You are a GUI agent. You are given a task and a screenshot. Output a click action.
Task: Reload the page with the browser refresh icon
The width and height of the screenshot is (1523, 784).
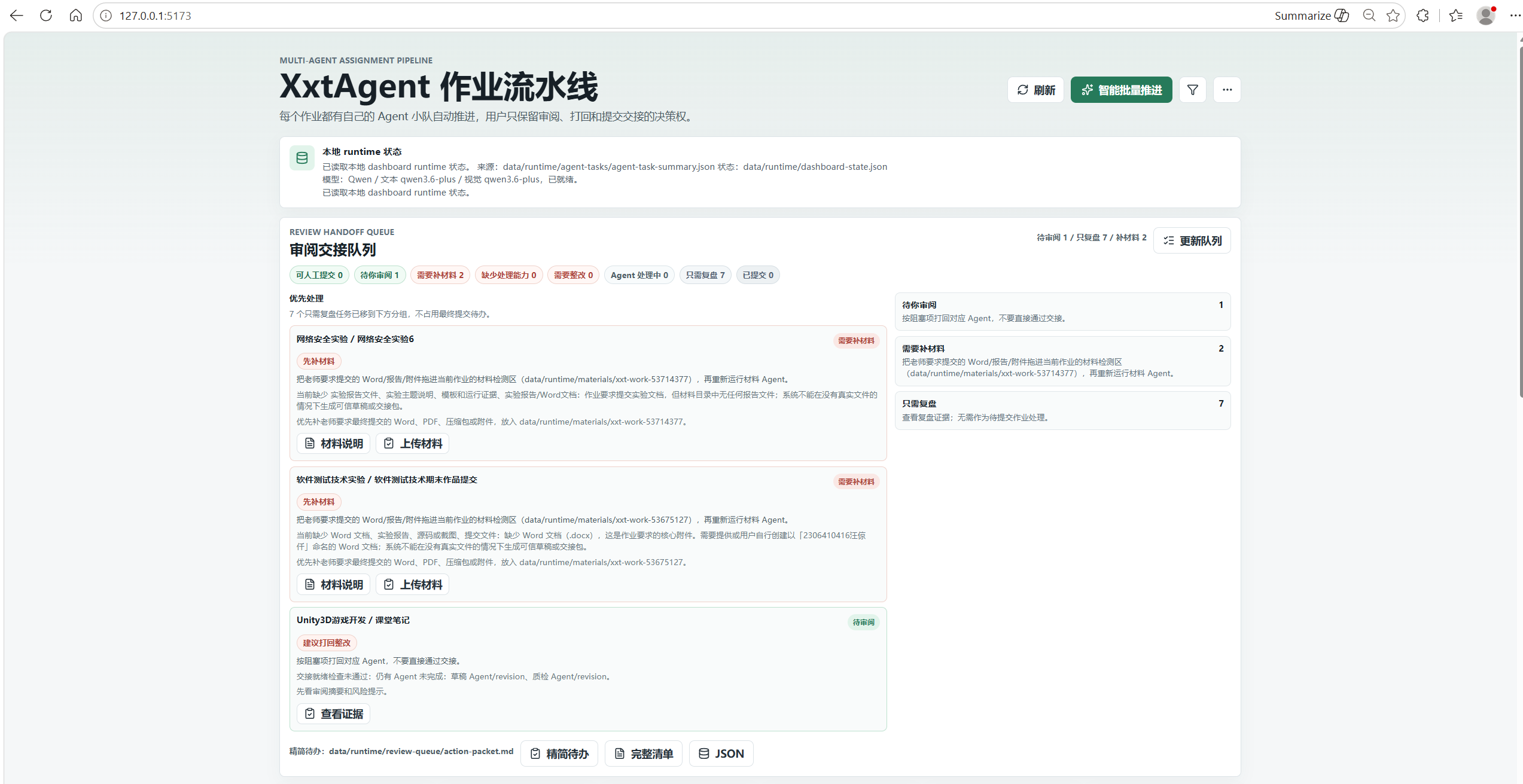(x=46, y=16)
